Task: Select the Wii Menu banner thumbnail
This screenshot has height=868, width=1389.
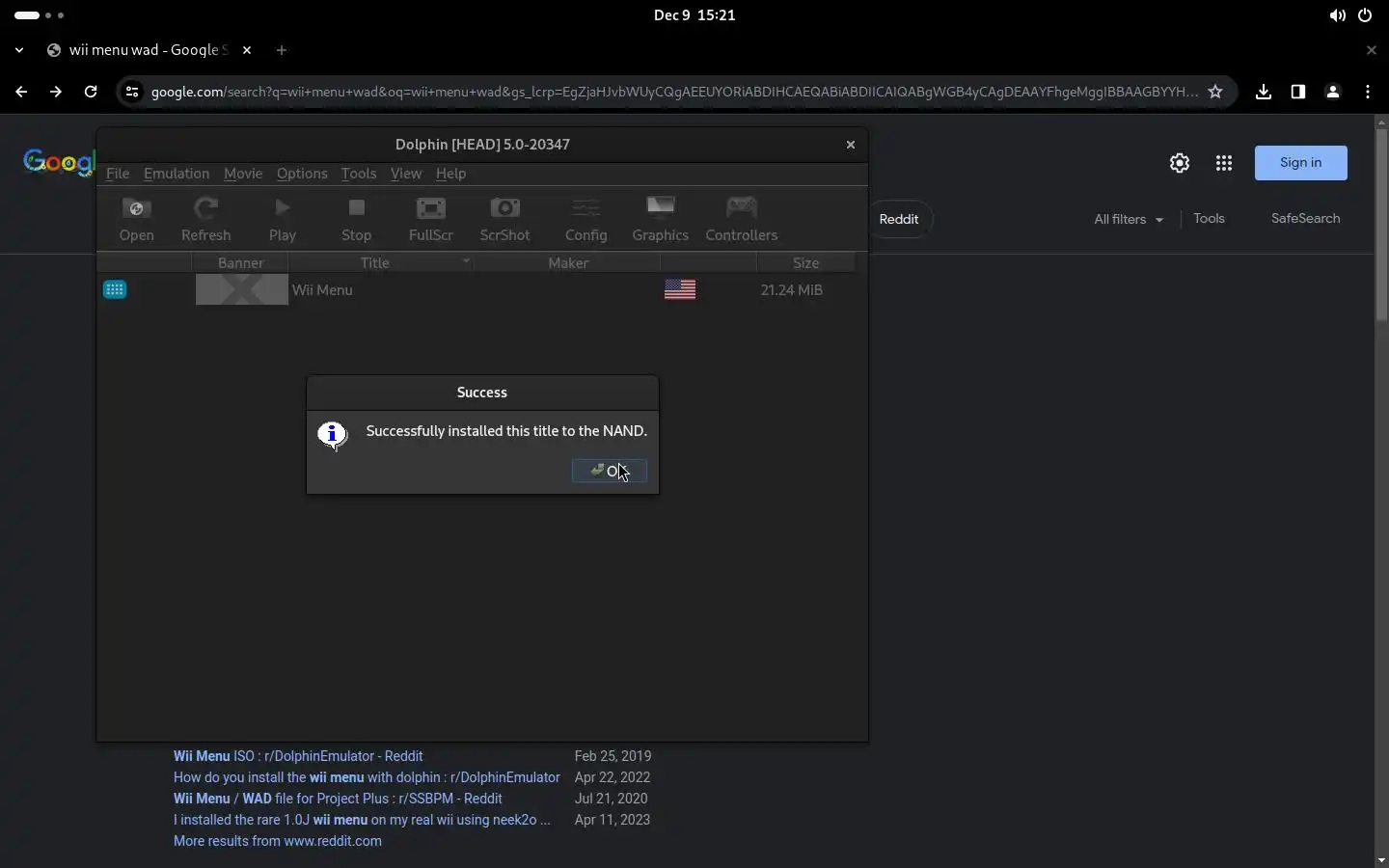Action: click(x=242, y=289)
